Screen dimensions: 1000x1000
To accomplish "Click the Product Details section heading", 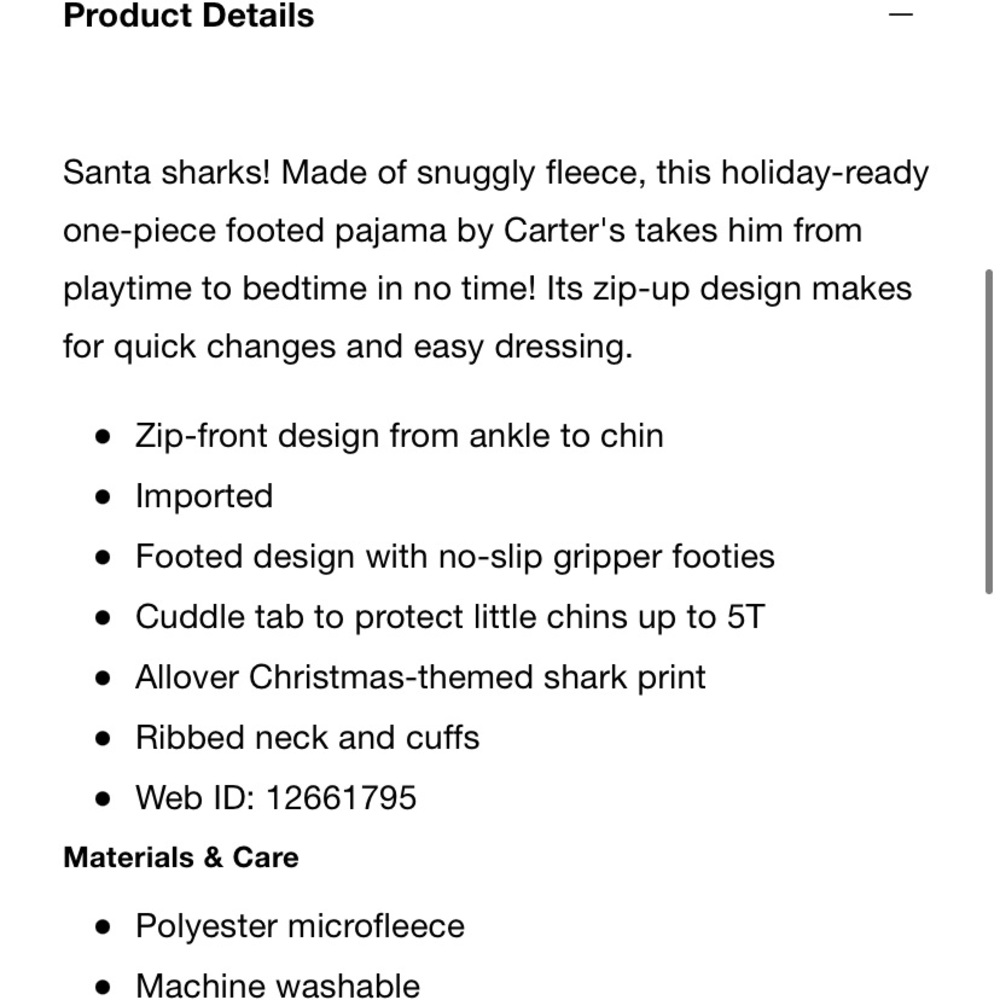I will [x=189, y=15].
